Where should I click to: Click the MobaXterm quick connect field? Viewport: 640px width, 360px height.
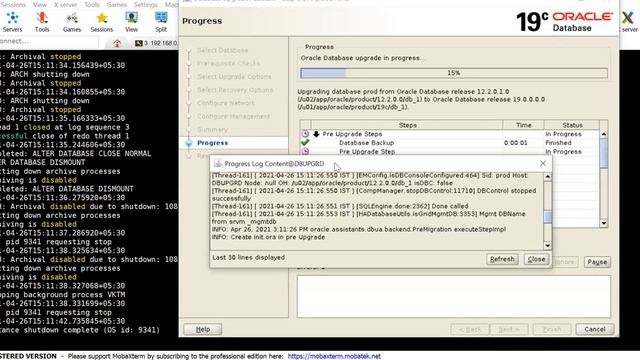point(49,42)
